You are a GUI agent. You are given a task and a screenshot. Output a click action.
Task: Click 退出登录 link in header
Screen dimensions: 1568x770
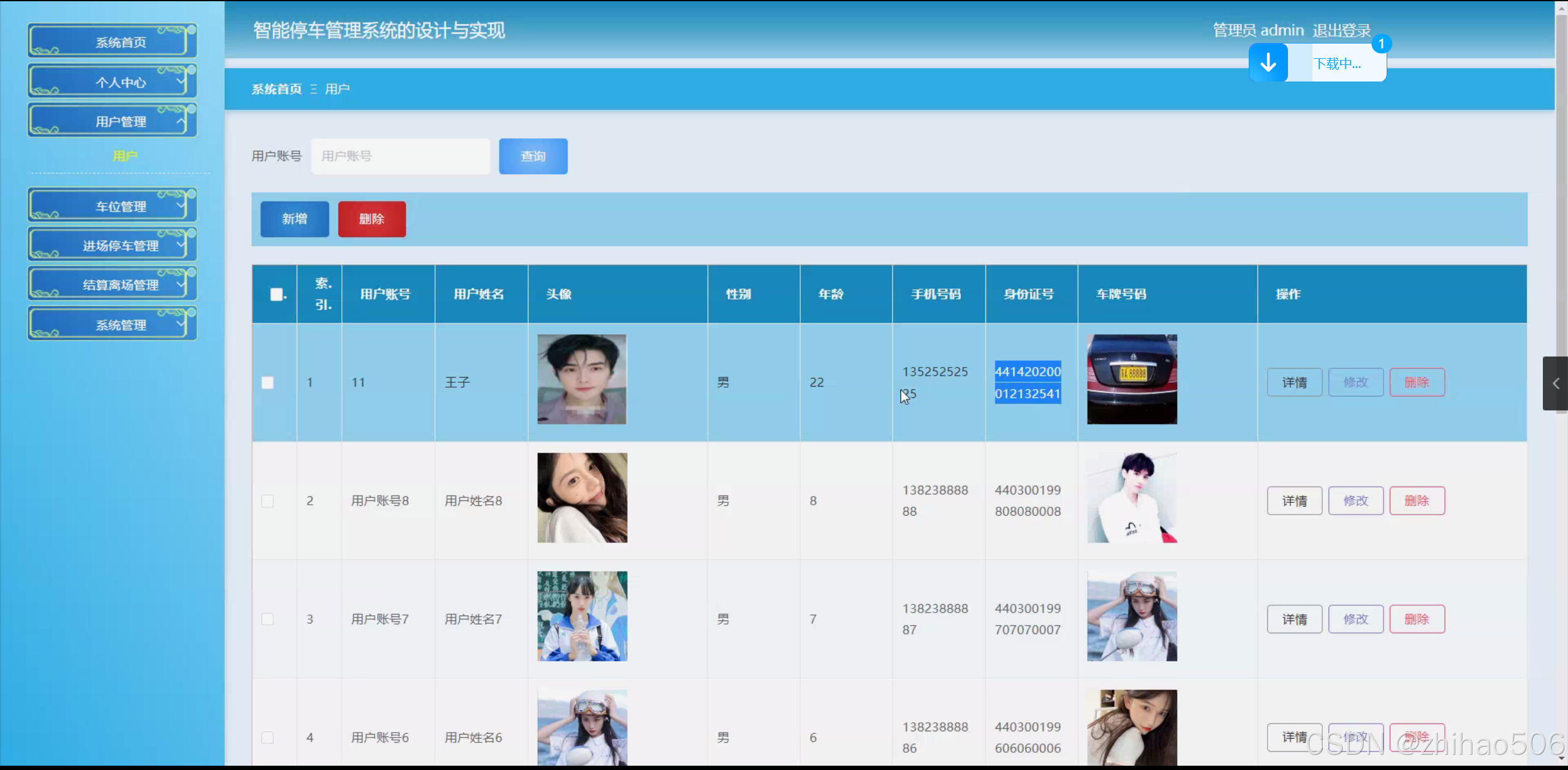(1341, 30)
